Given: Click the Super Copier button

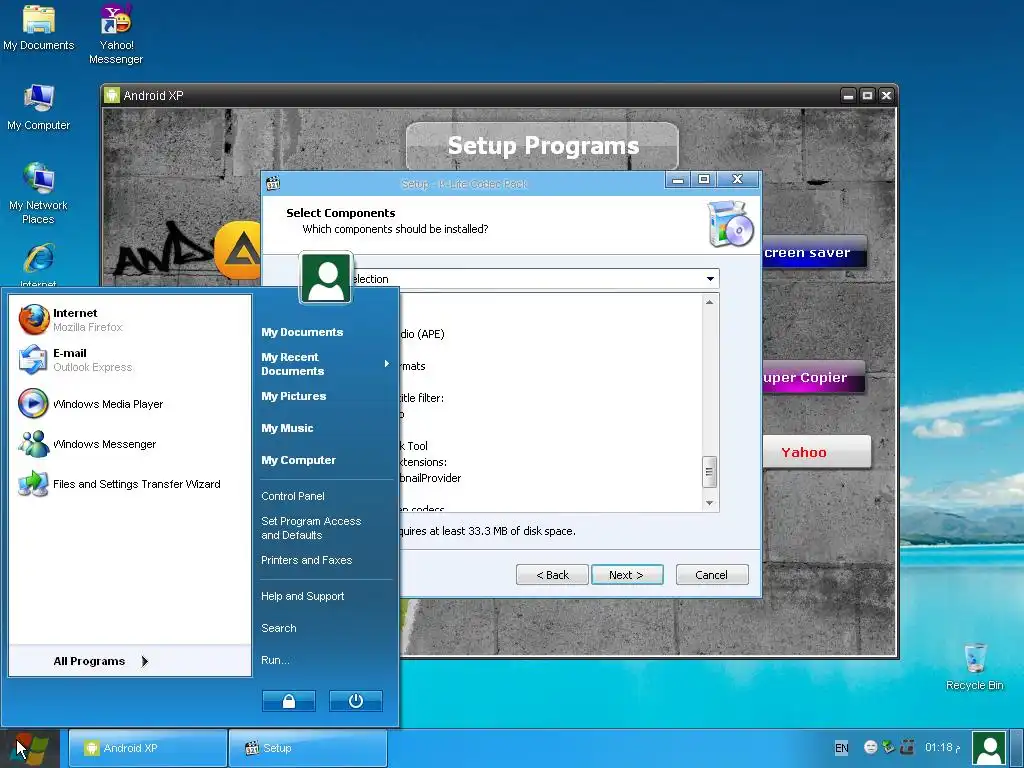Looking at the screenshot, I should (814, 377).
